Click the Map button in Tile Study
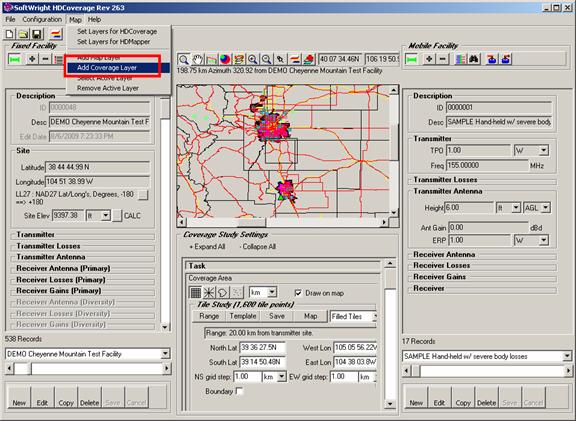576x421 pixels. [310, 316]
